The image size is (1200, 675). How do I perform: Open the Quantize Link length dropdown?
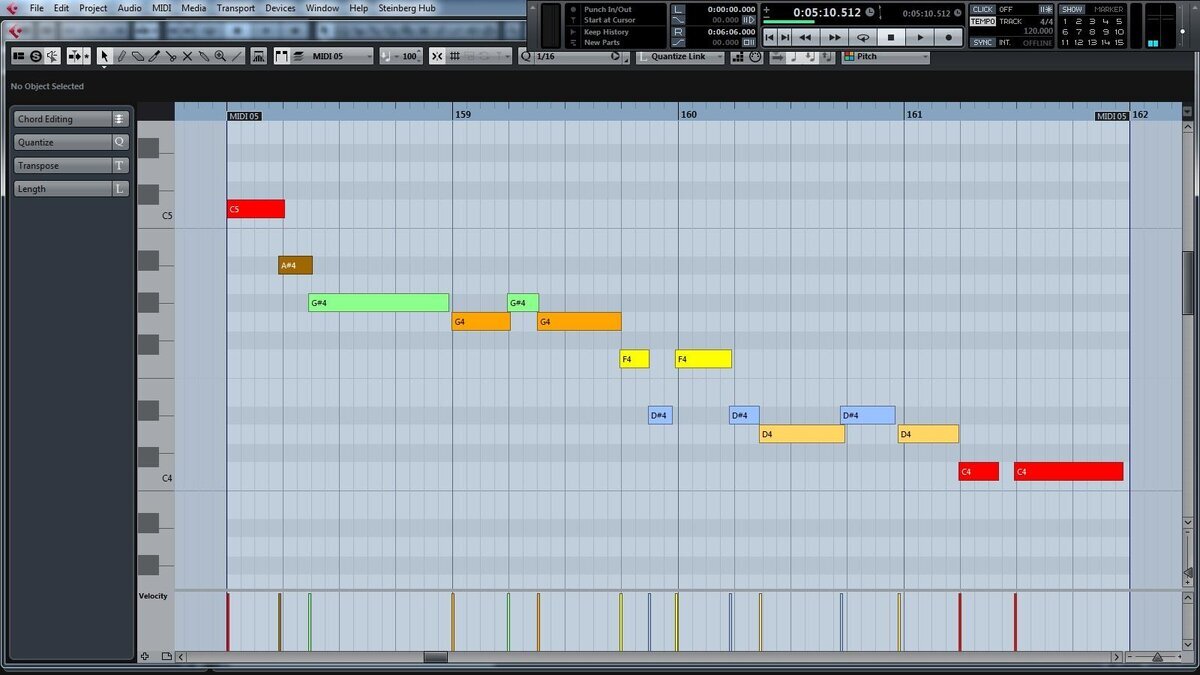pos(680,57)
